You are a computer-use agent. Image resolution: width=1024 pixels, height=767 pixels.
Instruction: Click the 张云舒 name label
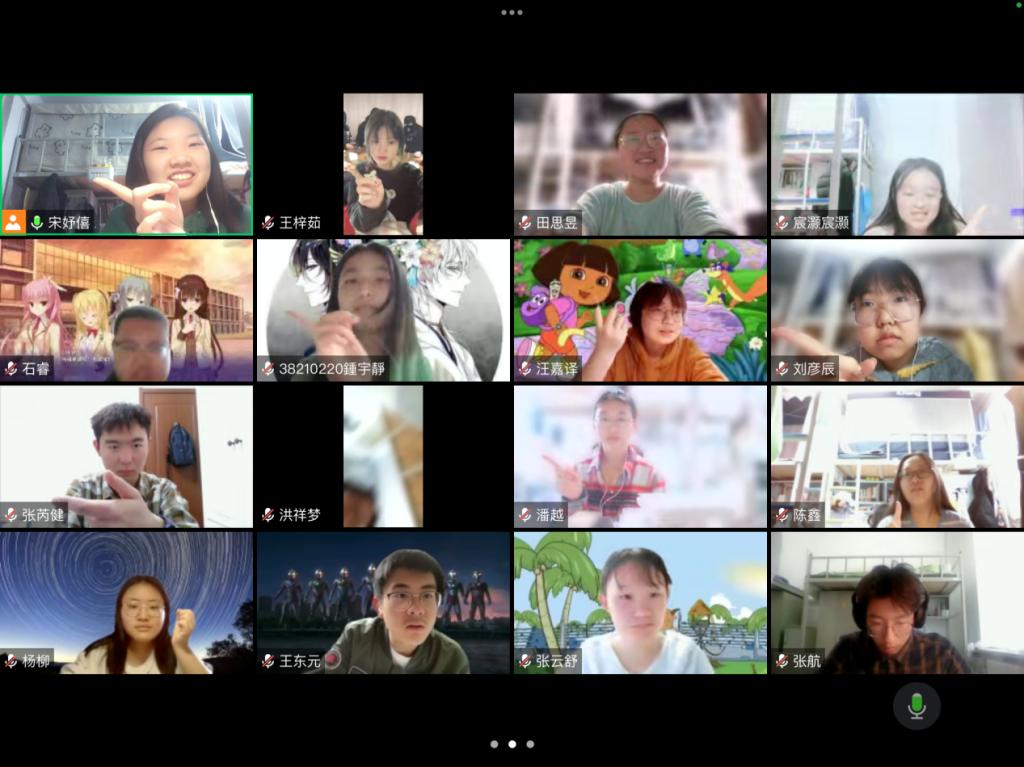point(556,661)
